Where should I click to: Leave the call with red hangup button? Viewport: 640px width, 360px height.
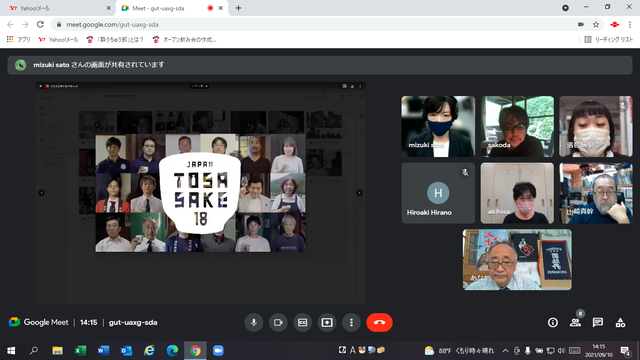[x=379, y=322]
